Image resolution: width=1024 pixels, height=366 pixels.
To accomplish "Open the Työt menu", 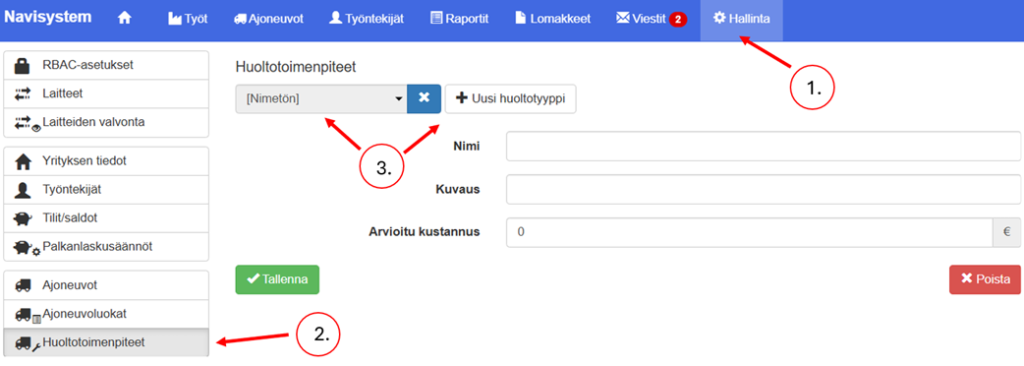I will tap(187, 19).
